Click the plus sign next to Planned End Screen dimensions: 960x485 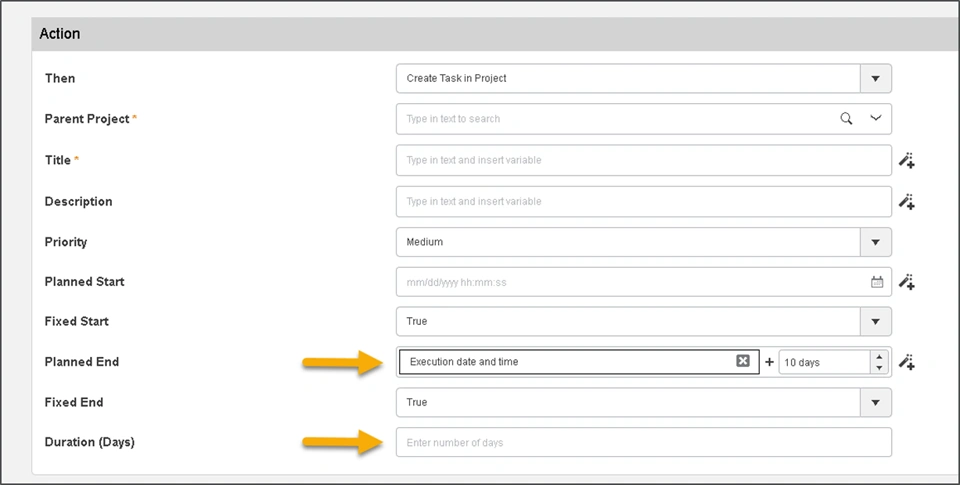click(x=769, y=362)
